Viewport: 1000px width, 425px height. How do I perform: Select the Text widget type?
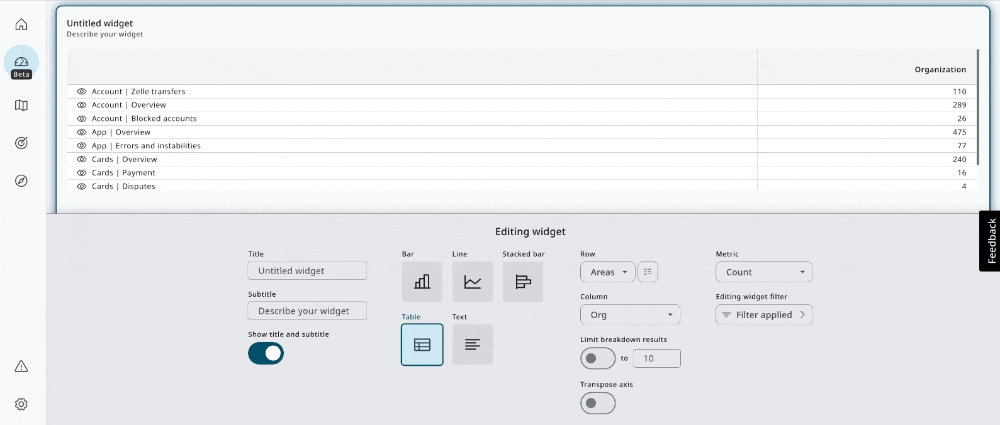click(x=472, y=344)
